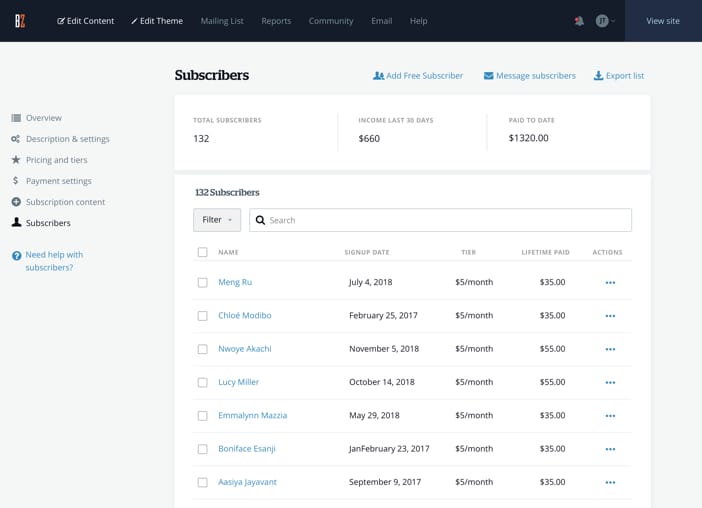Open Mailing List in top navigation
This screenshot has width=702, height=508.
(222, 21)
